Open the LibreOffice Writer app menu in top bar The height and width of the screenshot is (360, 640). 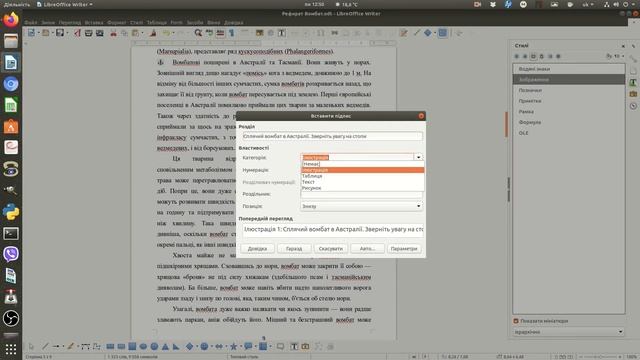[x=64, y=4]
